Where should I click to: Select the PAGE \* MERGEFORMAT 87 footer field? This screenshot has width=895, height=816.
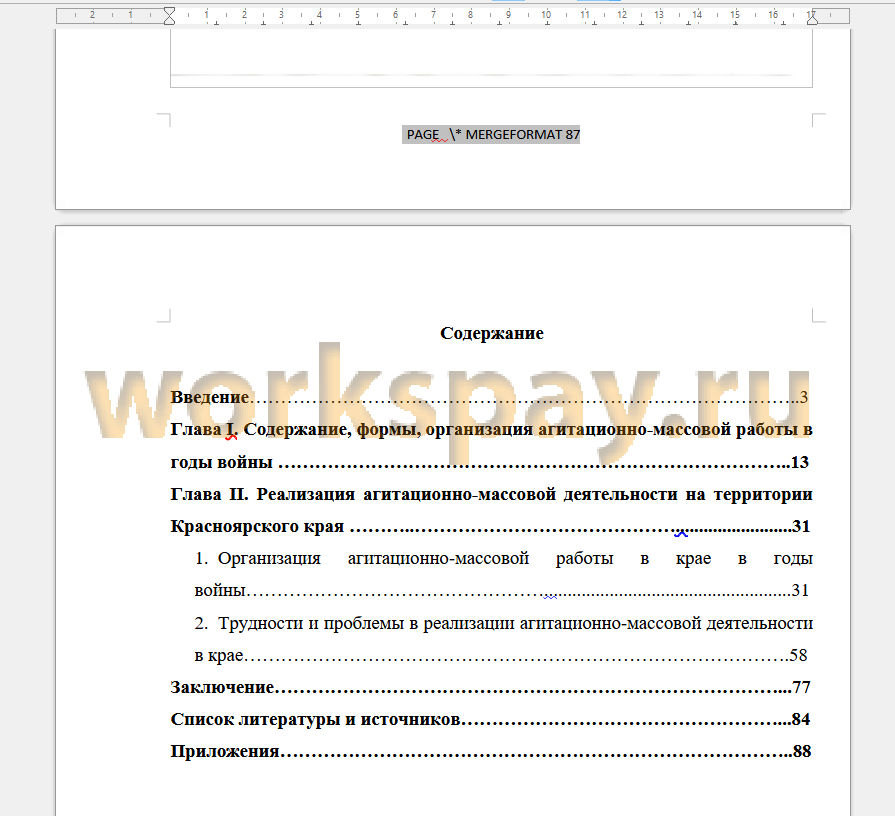pyautogui.click(x=491, y=135)
